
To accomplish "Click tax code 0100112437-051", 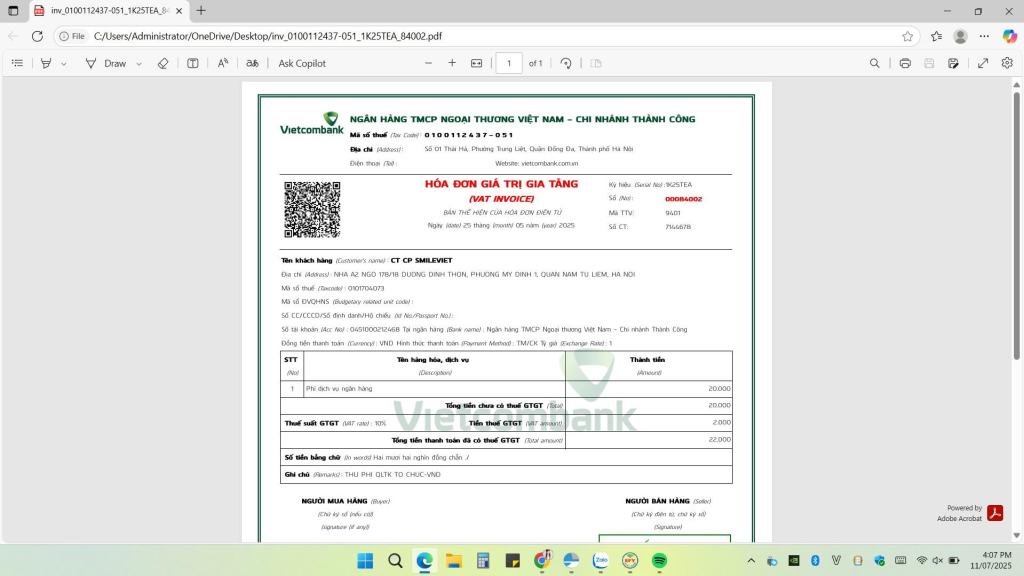I will point(468,135).
